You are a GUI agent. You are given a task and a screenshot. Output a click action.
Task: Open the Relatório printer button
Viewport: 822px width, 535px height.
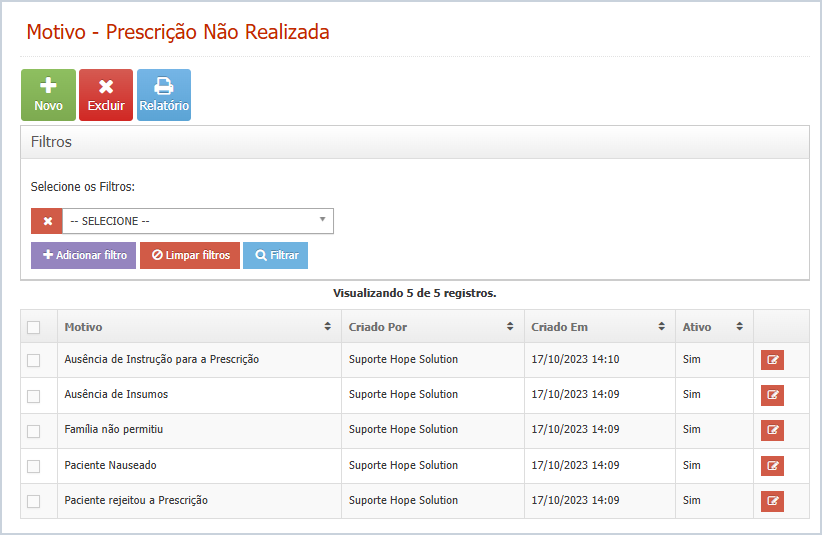click(164, 95)
